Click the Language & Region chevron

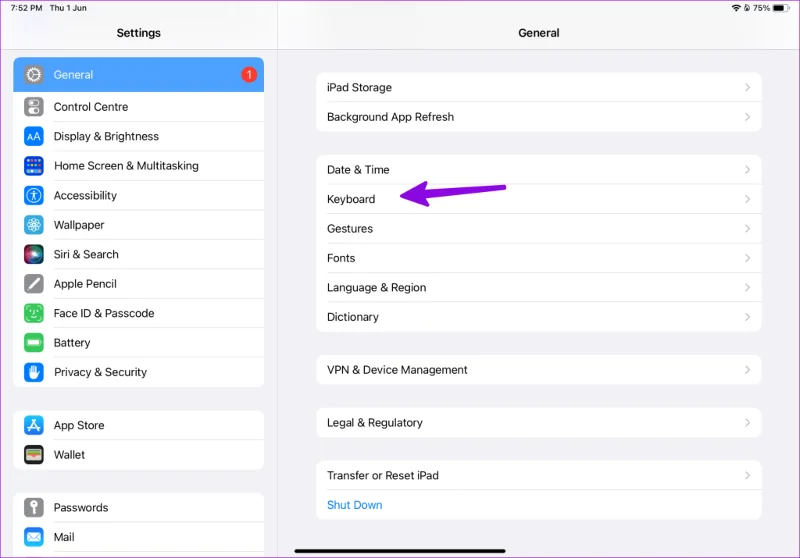[747, 288]
